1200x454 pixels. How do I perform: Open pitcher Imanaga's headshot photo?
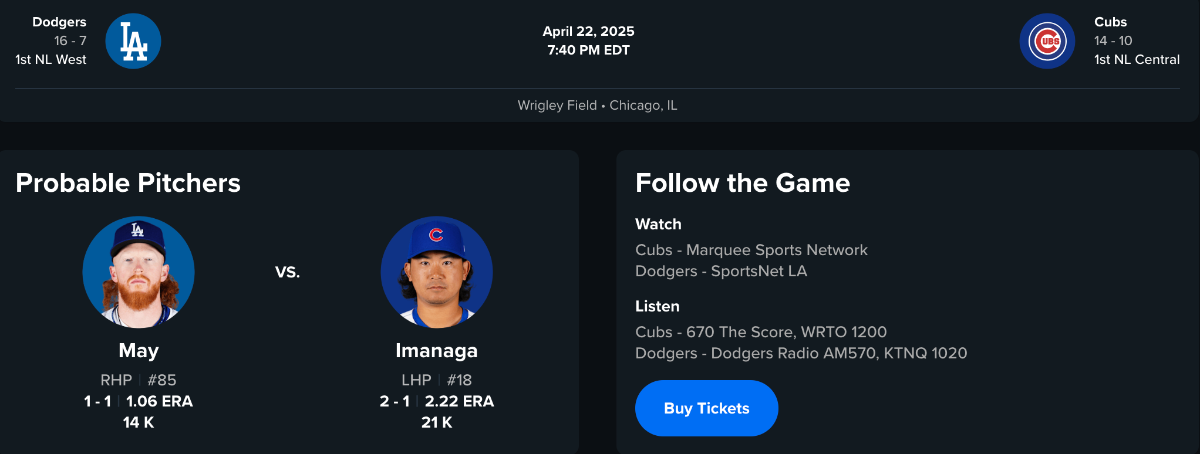(436, 272)
